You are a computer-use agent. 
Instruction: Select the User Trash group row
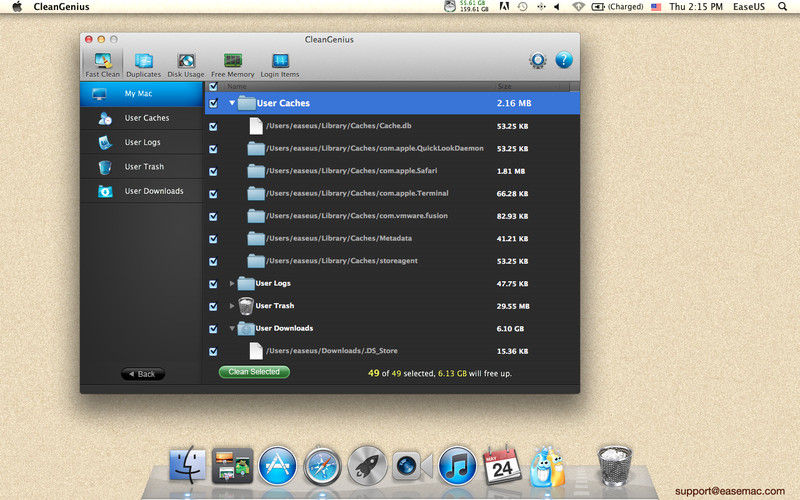tap(392, 306)
